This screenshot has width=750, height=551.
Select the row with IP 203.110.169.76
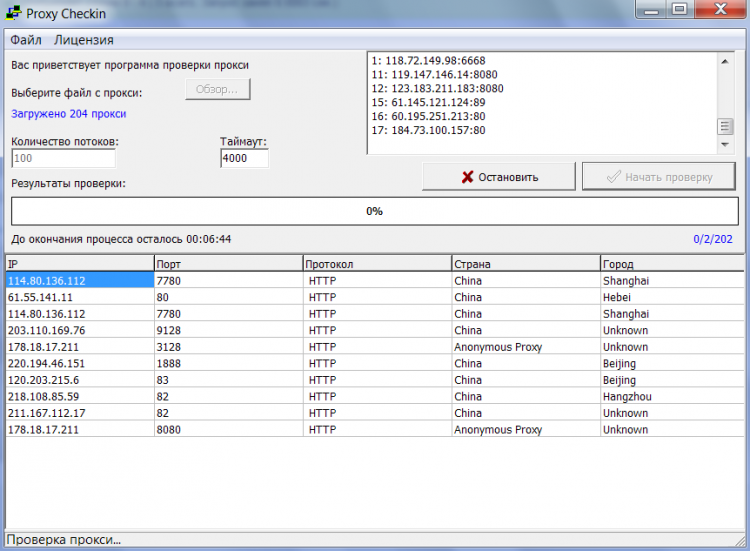coord(375,330)
